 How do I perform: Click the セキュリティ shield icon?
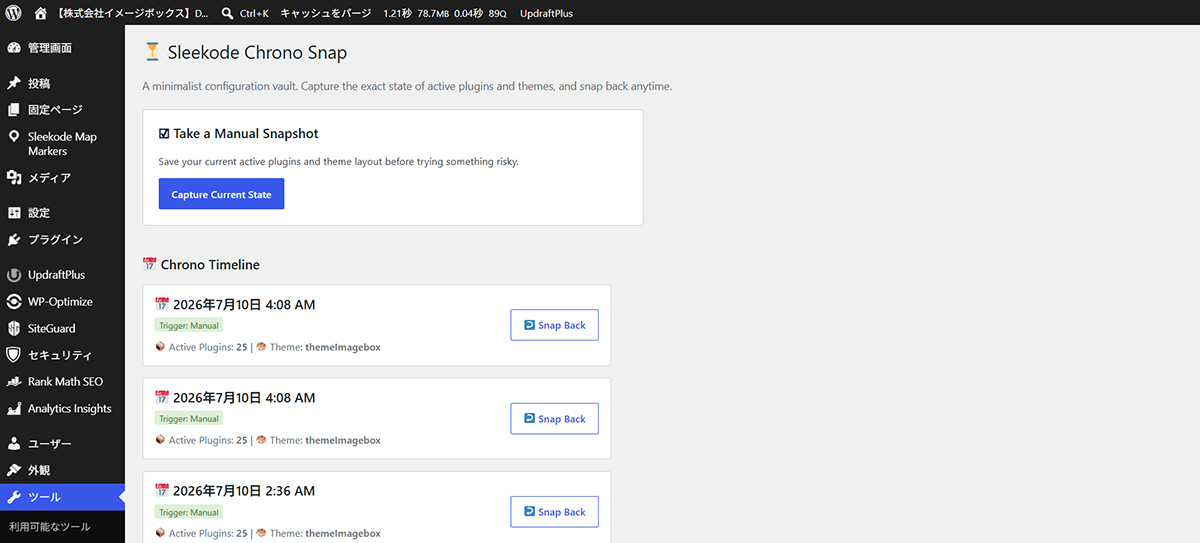coord(14,355)
